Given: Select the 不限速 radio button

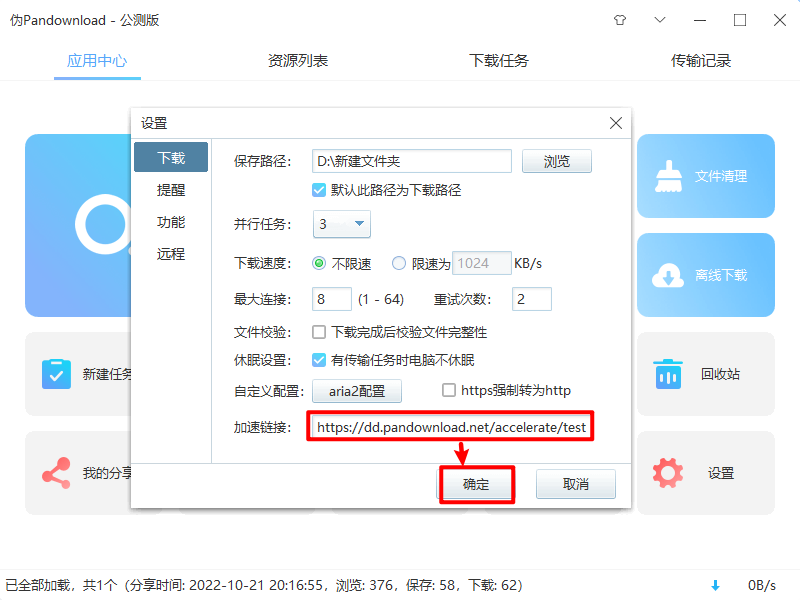Looking at the screenshot, I should point(319,263).
